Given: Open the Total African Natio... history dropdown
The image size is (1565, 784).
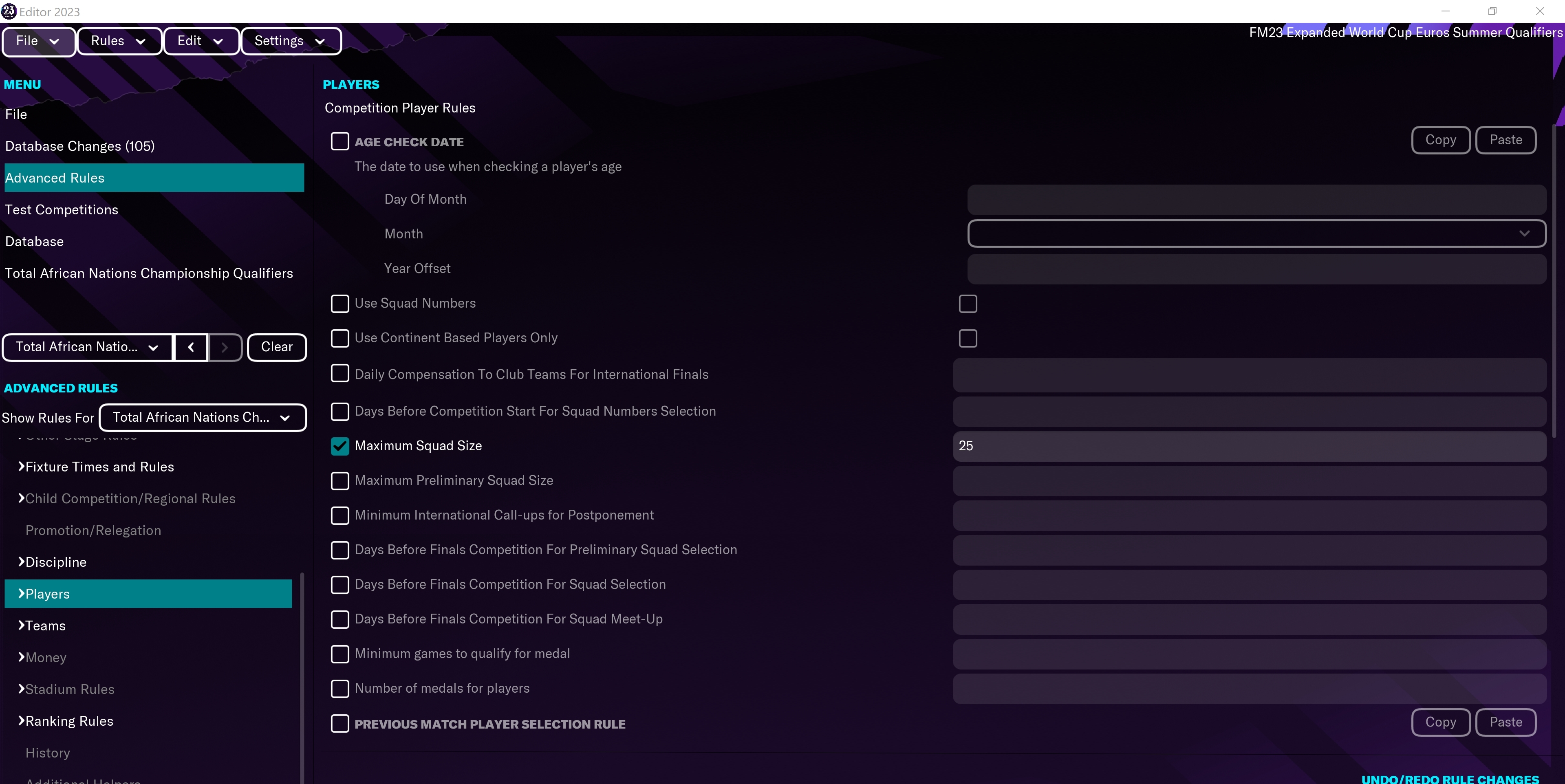Looking at the screenshot, I should pyautogui.click(x=87, y=347).
